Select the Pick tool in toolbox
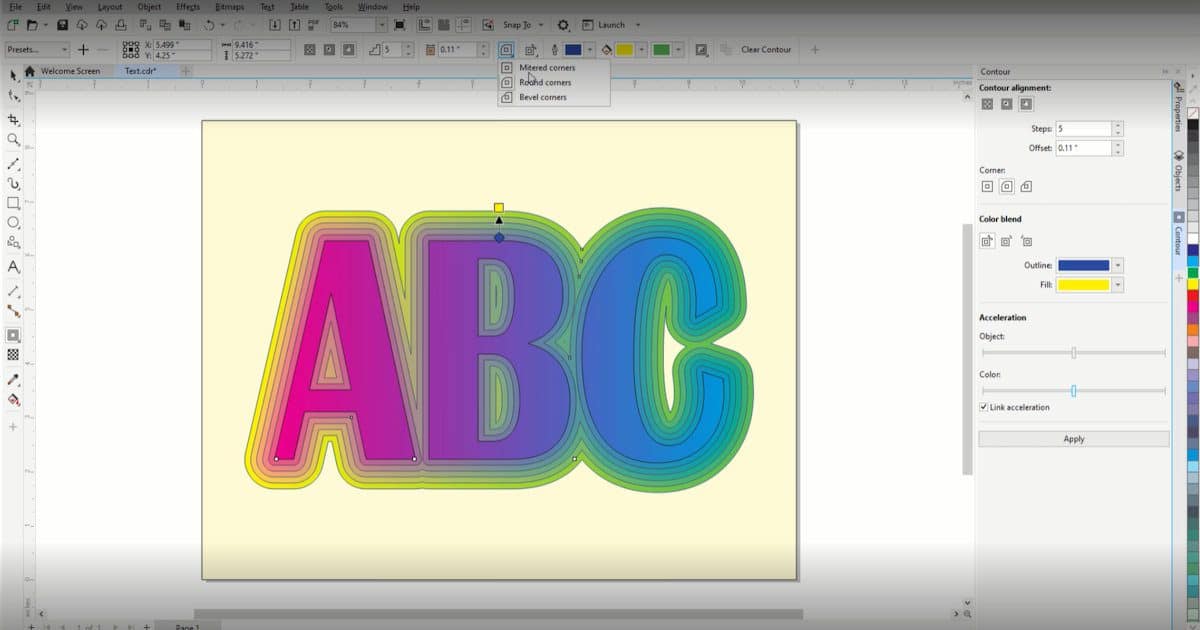This screenshot has height=630, width=1200. pyautogui.click(x=13, y=75)
